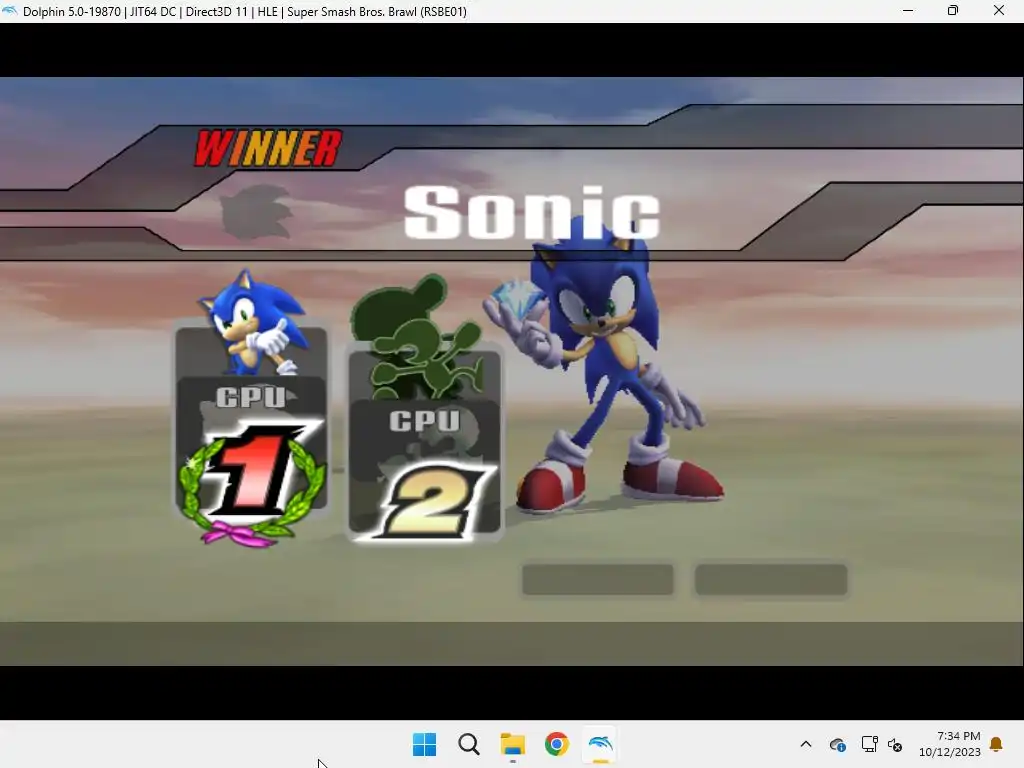Minimize the Dolphin window

coord(908,11)
